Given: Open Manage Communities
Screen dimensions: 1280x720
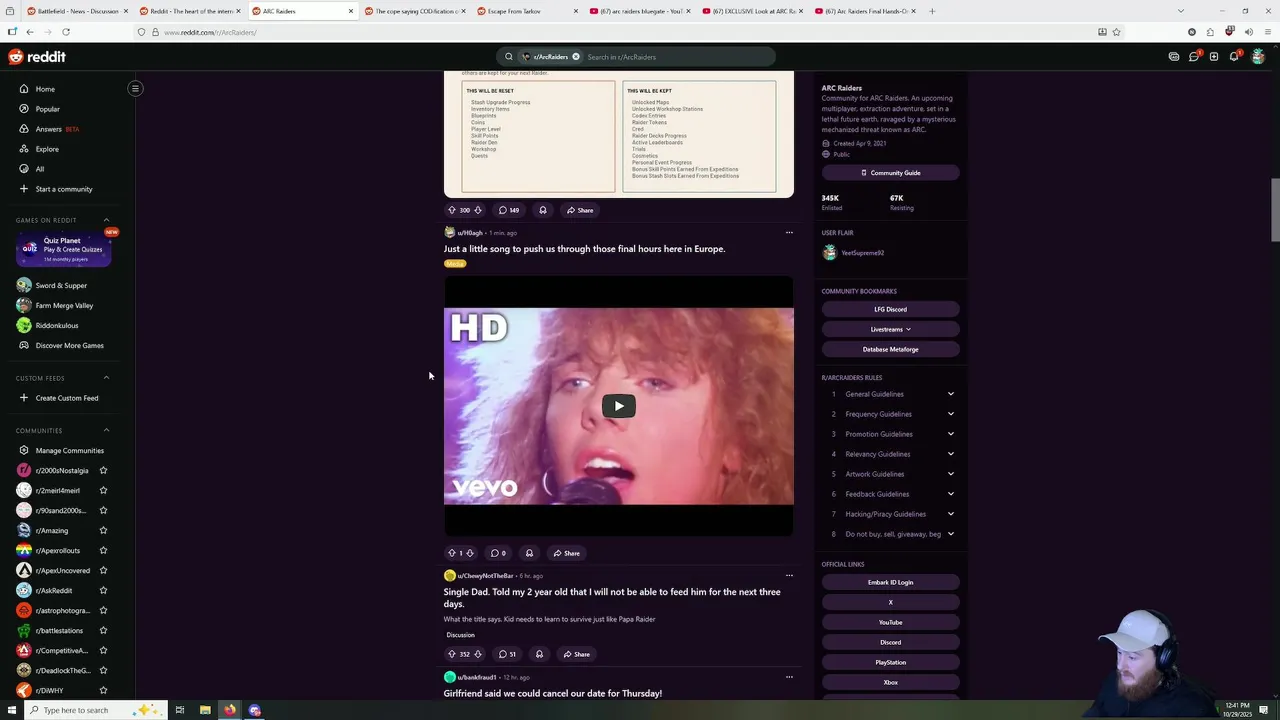Looking at the screenshot, I should pyautogui.click(x=63, y=450).
